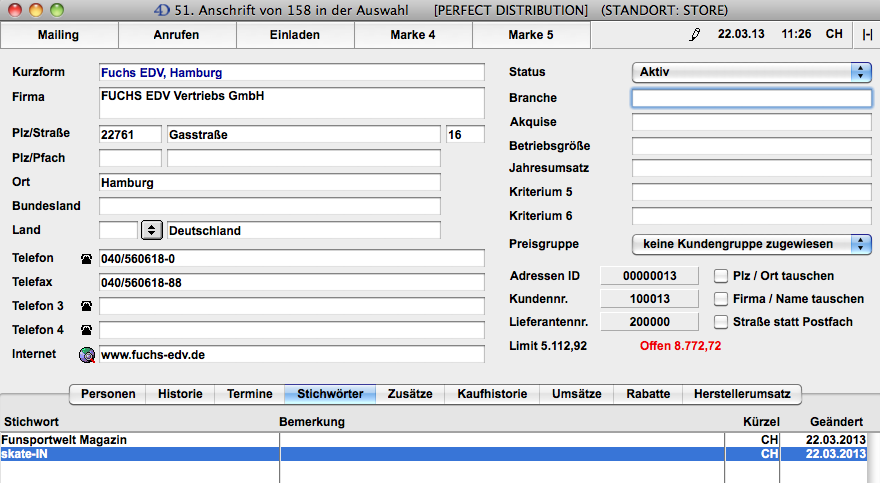
Task: Toggle Firma / Name tauschen checkbox
Action: click(x=721, y=299)
